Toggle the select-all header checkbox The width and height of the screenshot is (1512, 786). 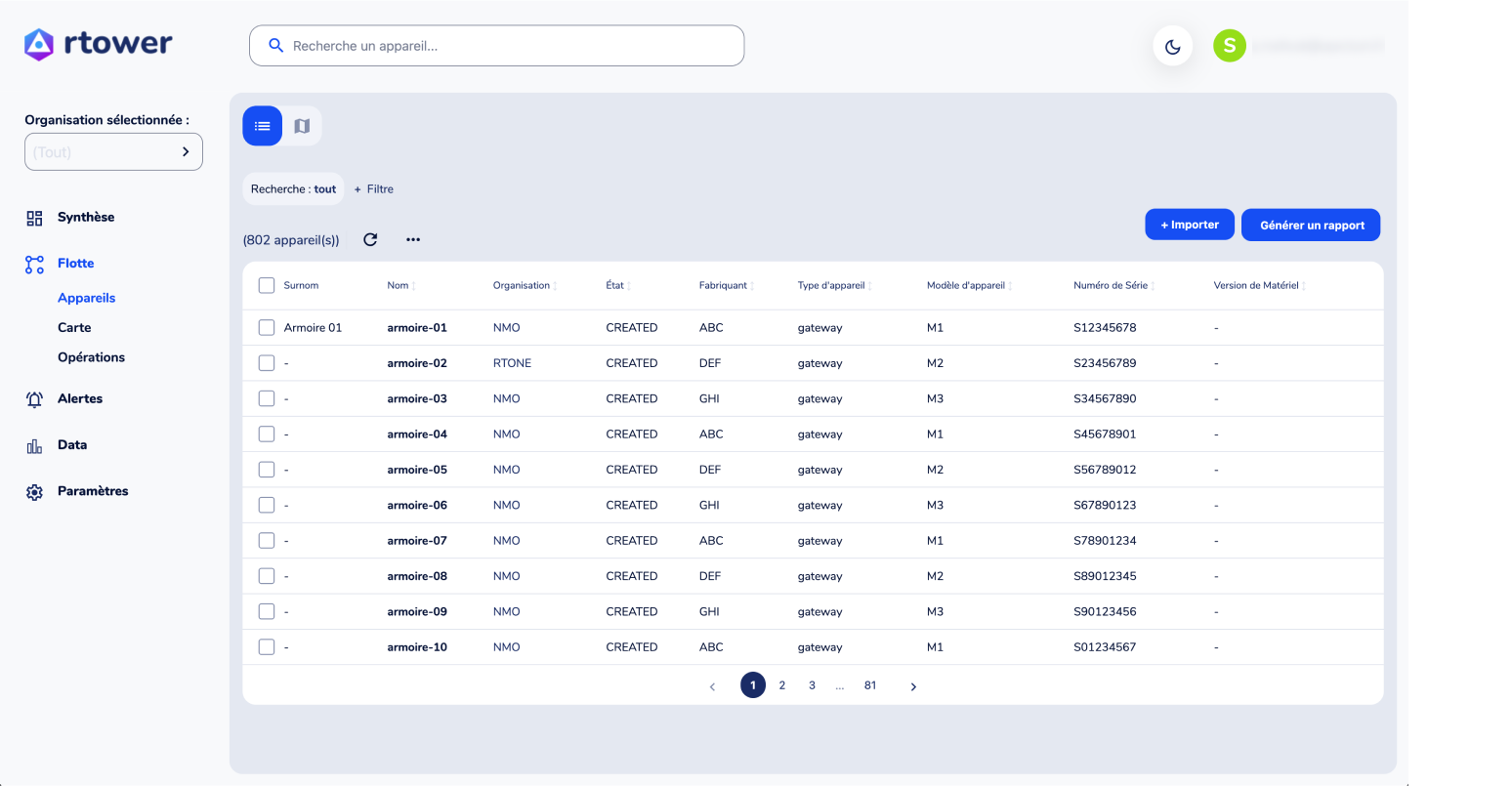(x=267, y=285)
